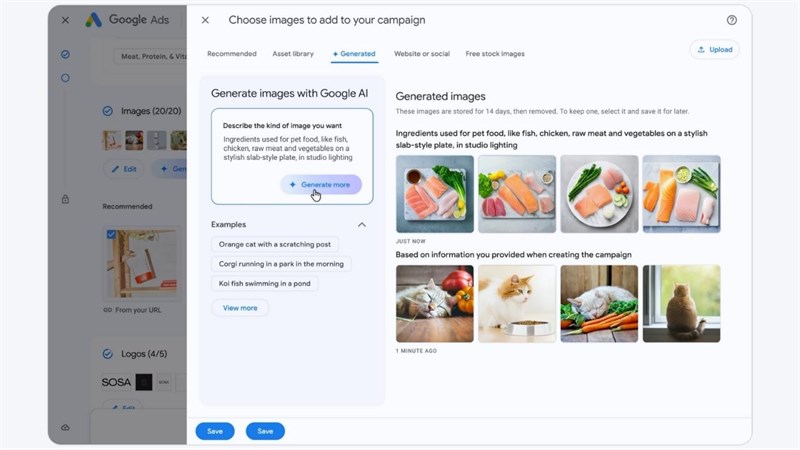Click the Google Ads logo
Viewport: 800px width, 450px height.
(127, 20)
